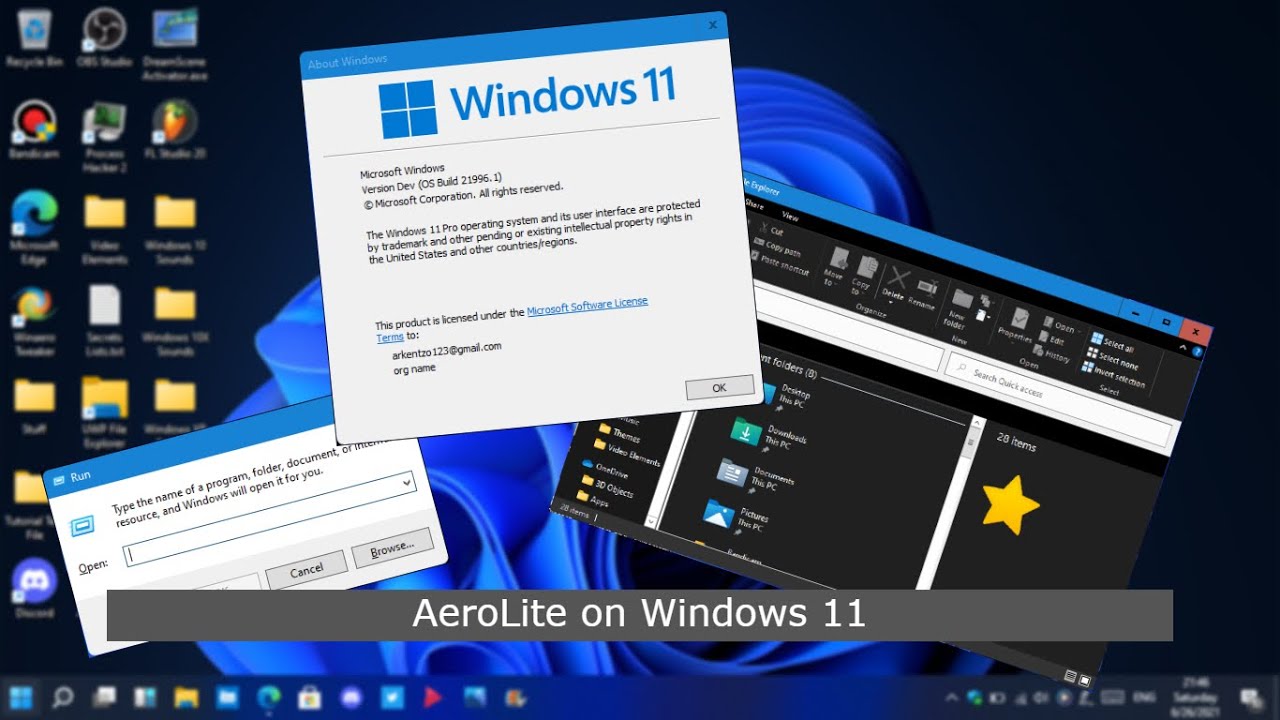The image size is (1280, 720).
Task: Open Winaero Tweaker desktop shortcut
Action: pos(34,320)
